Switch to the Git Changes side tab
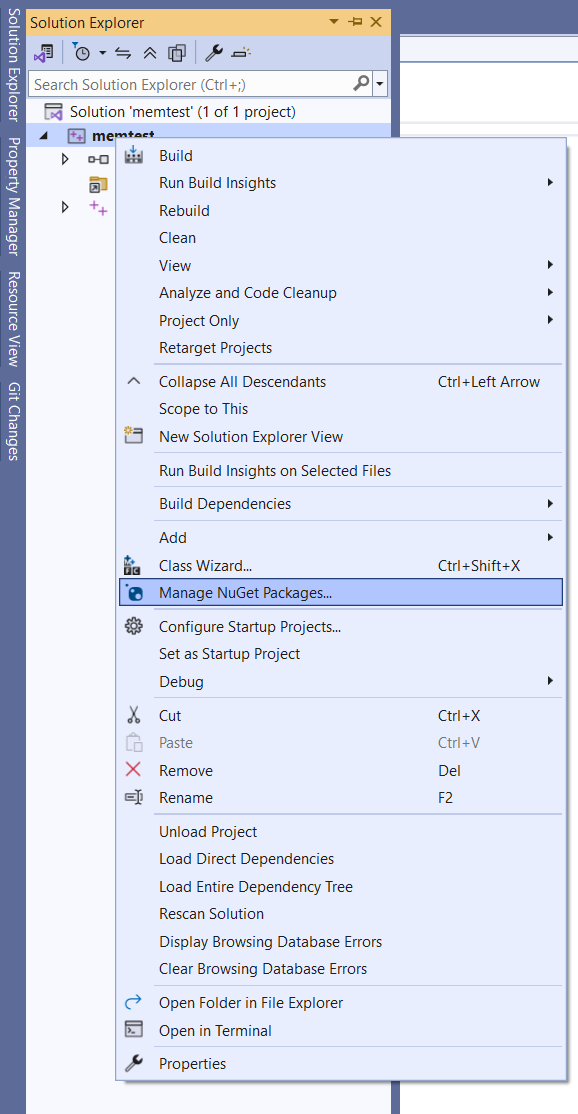 pos(13,421)
